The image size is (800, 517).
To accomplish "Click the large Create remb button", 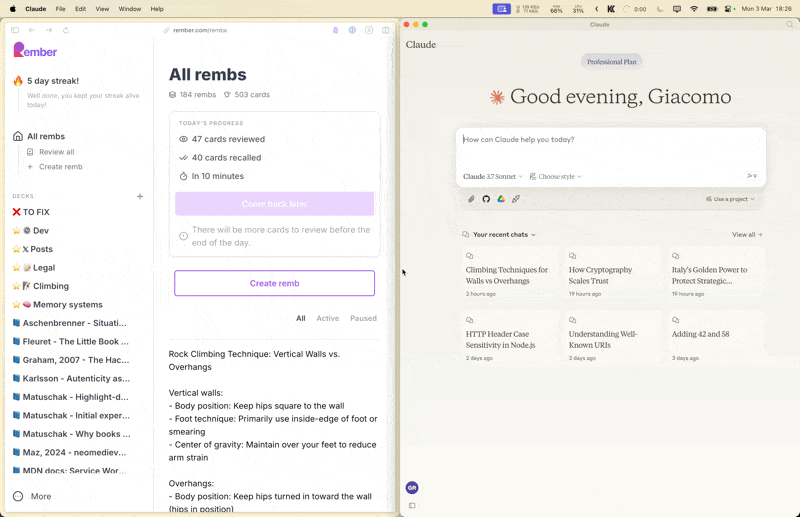I will 274,283.
